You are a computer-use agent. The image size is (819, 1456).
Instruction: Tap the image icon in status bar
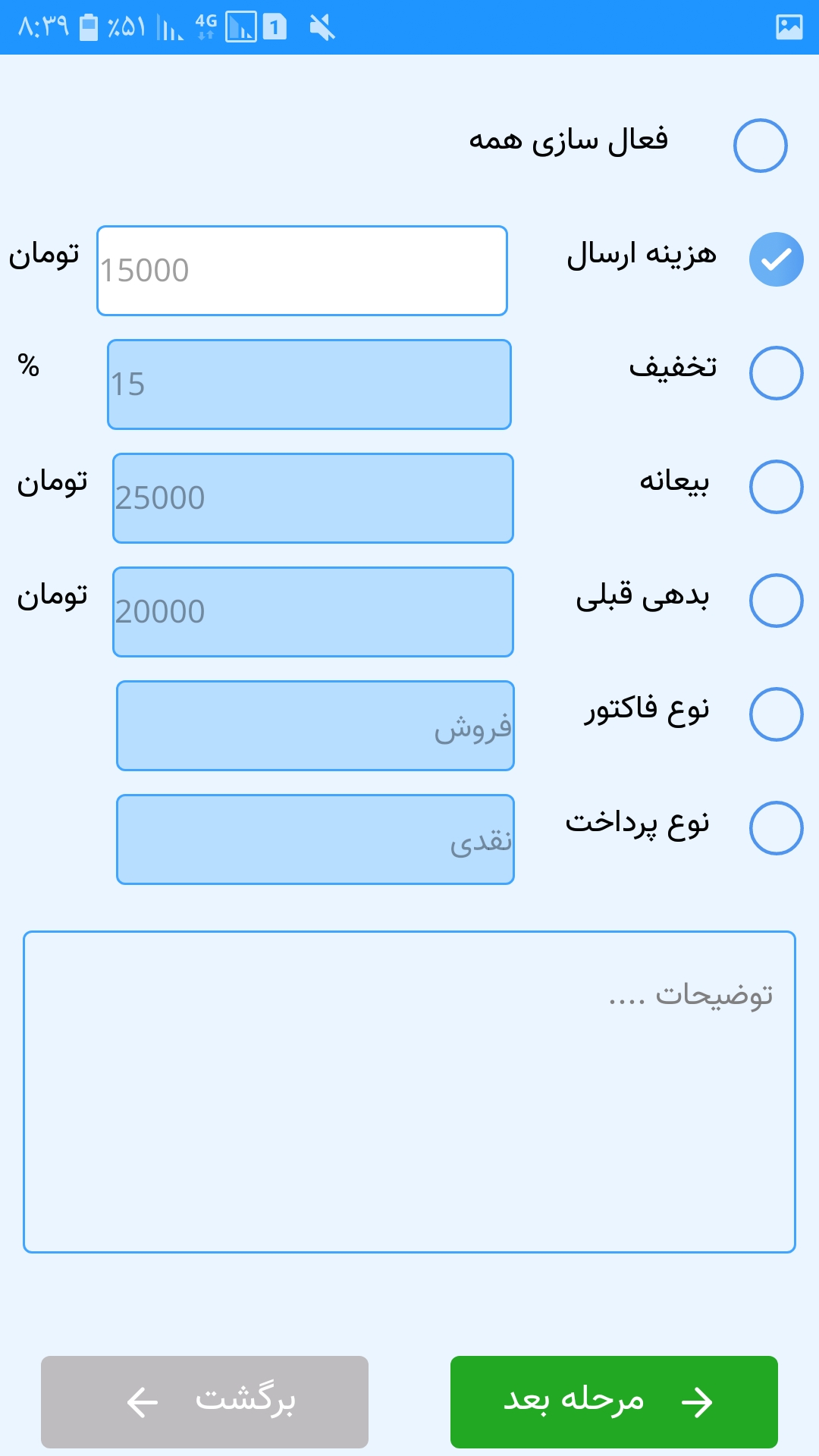[x=789, y=27]
